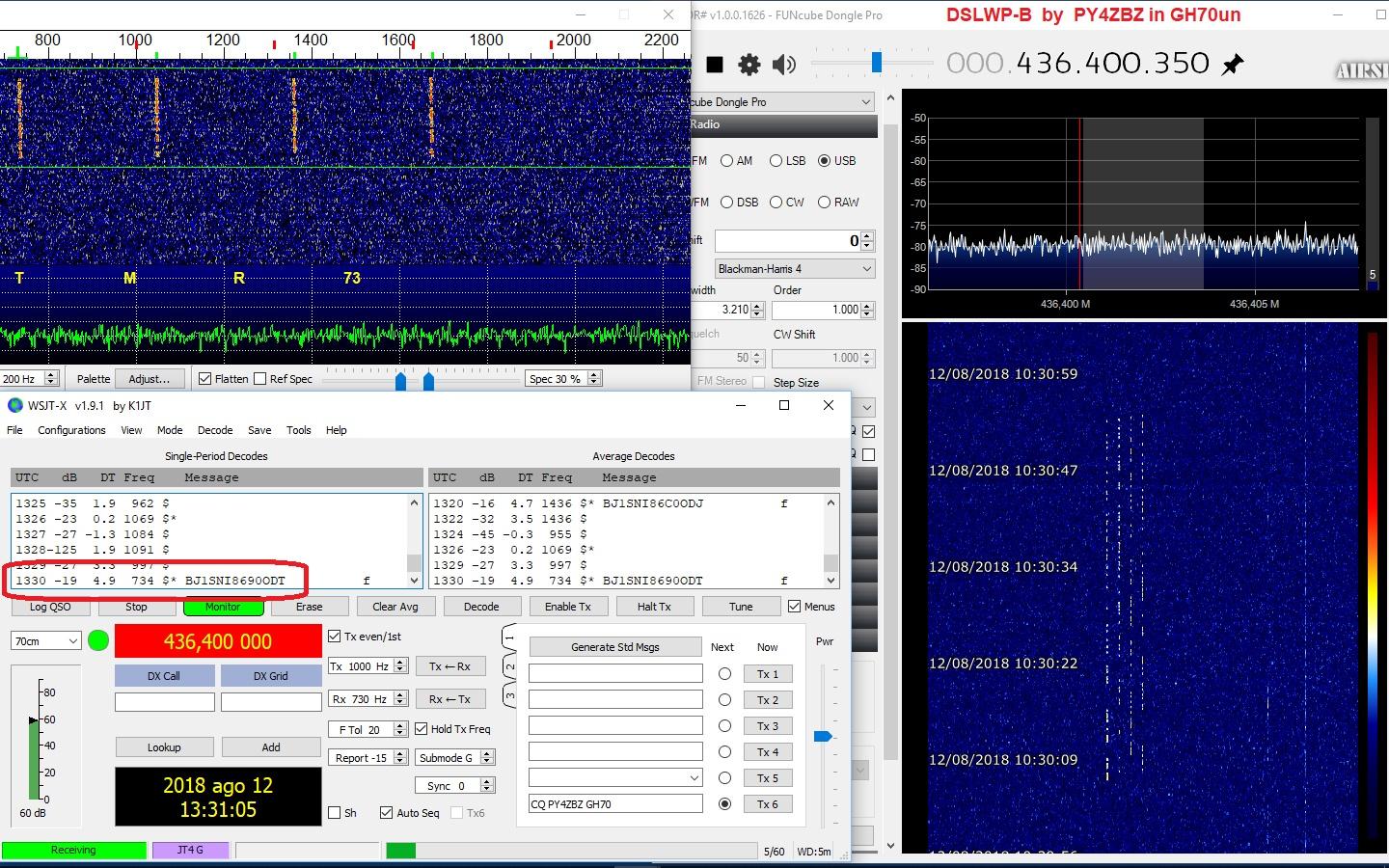
Task: Open the 70cm band dropdown
Action: click(46, 640)
